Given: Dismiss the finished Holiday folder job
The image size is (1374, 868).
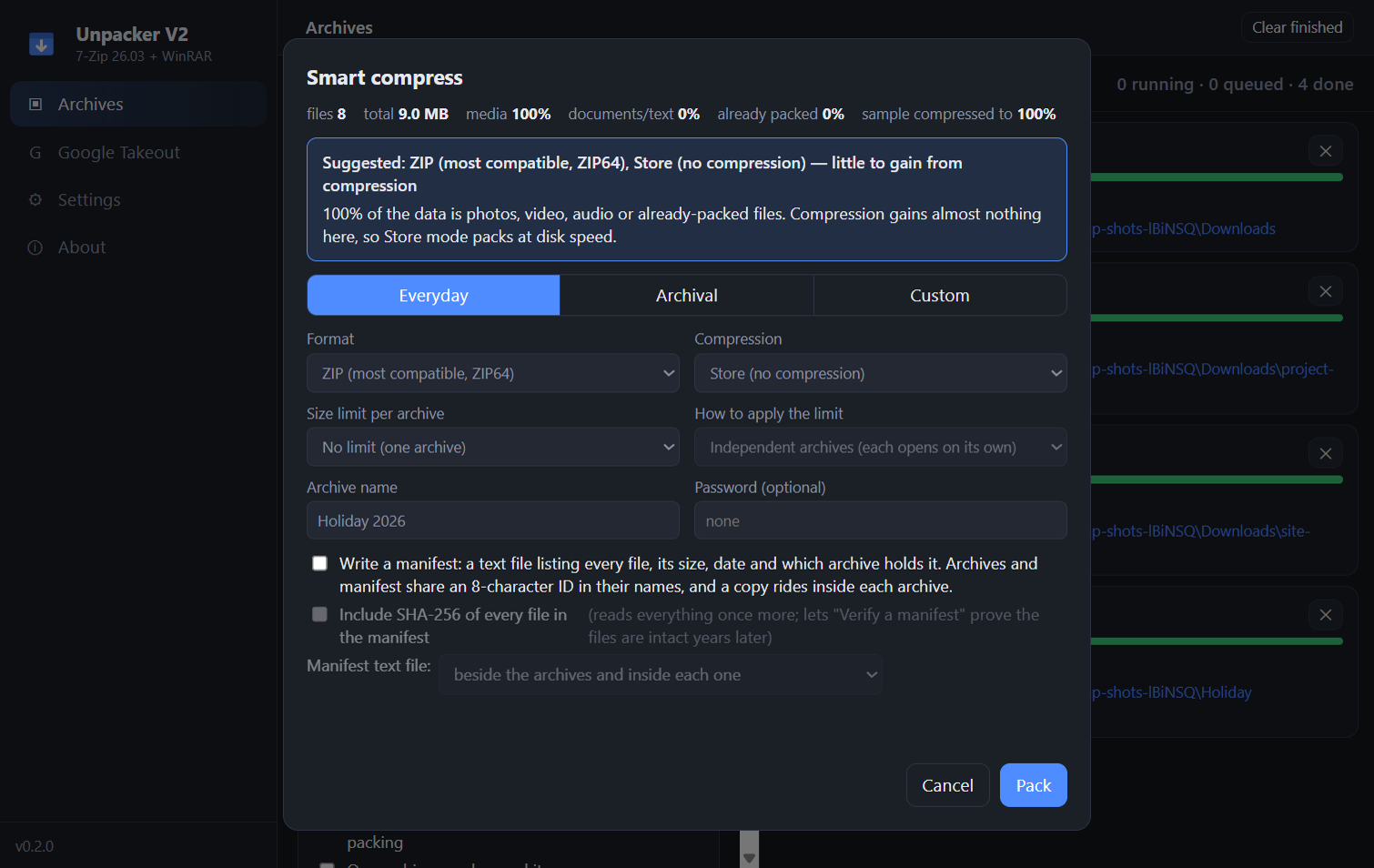Looking at the screenshot, I should click(1325, 615).
